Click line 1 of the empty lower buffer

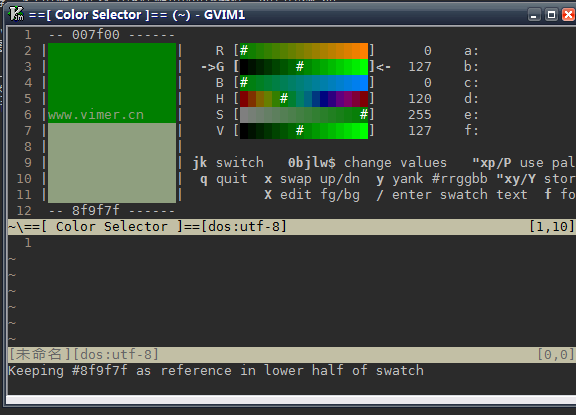pos(291,243)
